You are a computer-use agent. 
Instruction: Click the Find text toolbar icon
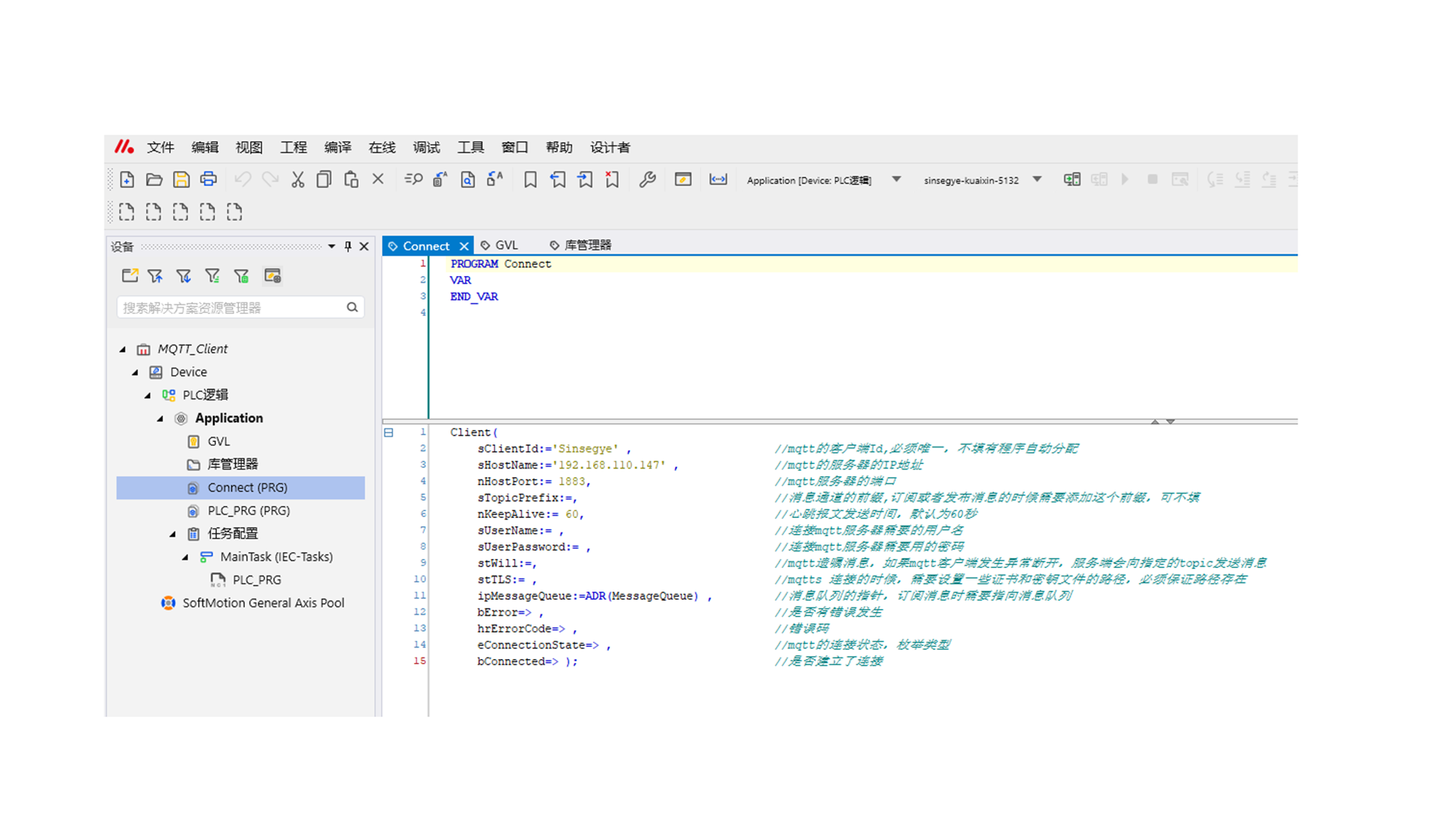pos(413,180)
